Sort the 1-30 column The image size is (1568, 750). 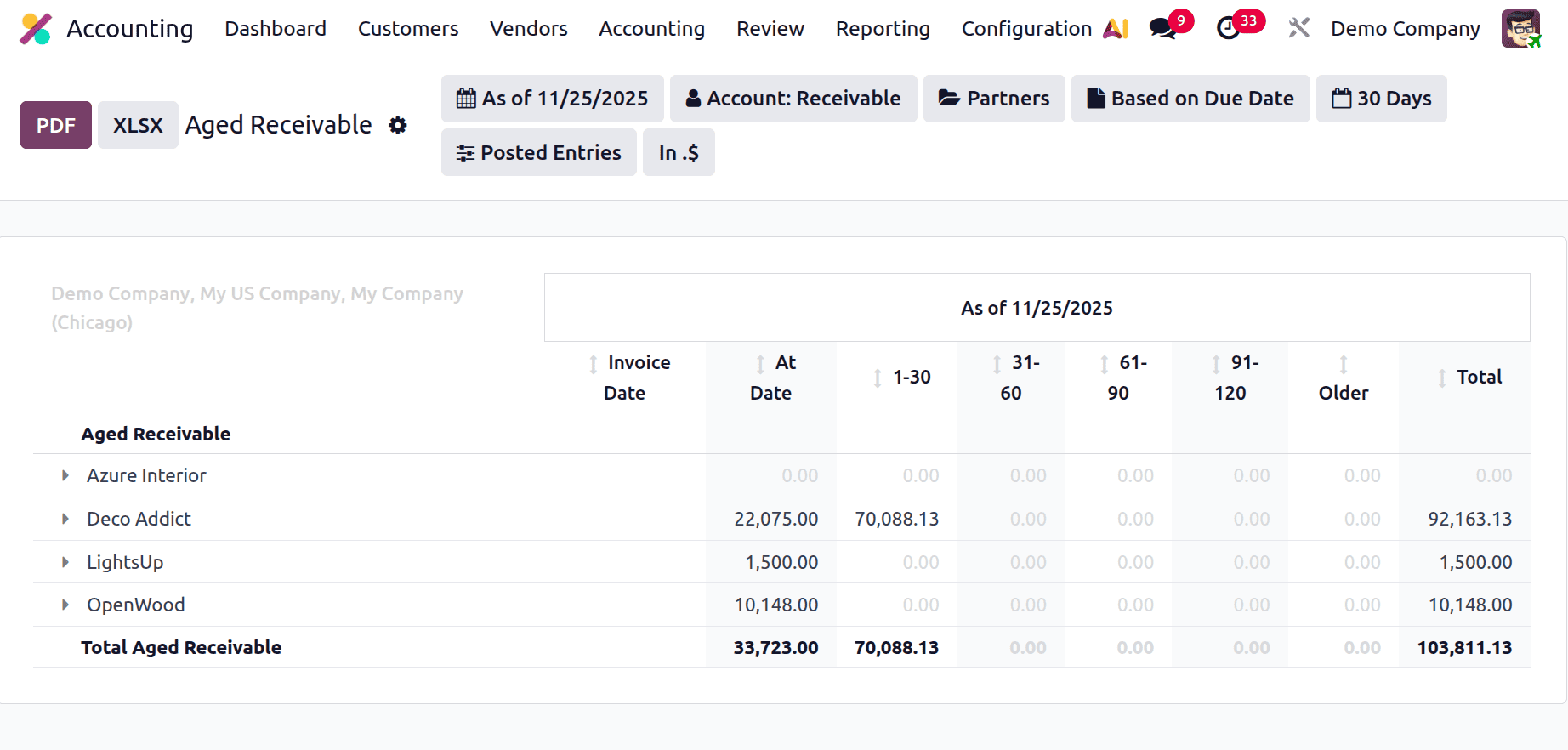point(878,378)
